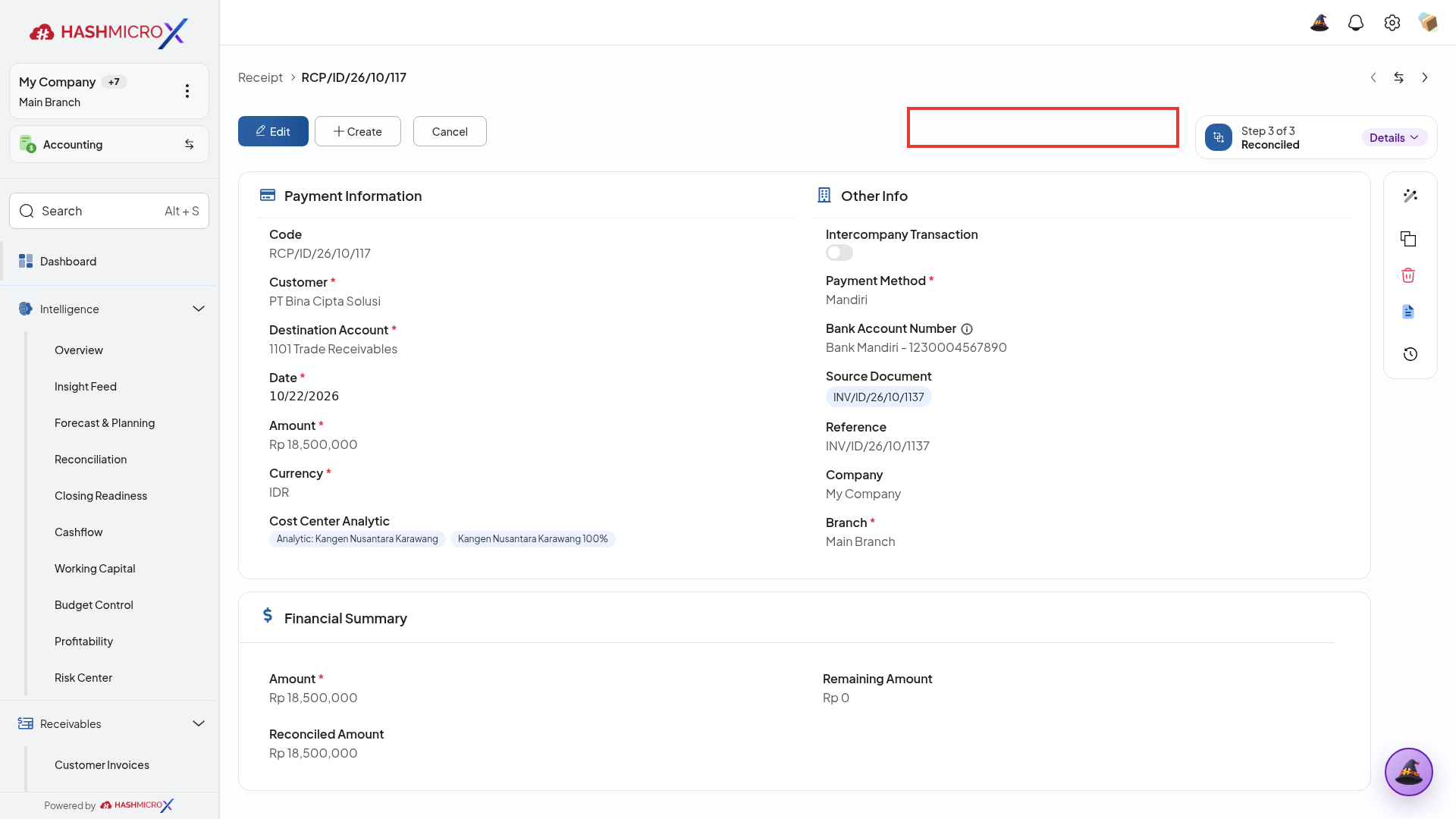Open Cashflow menu item
The height and width of the screenshot is (819, 1456).
pyautogui.click(x=79, y=532)
